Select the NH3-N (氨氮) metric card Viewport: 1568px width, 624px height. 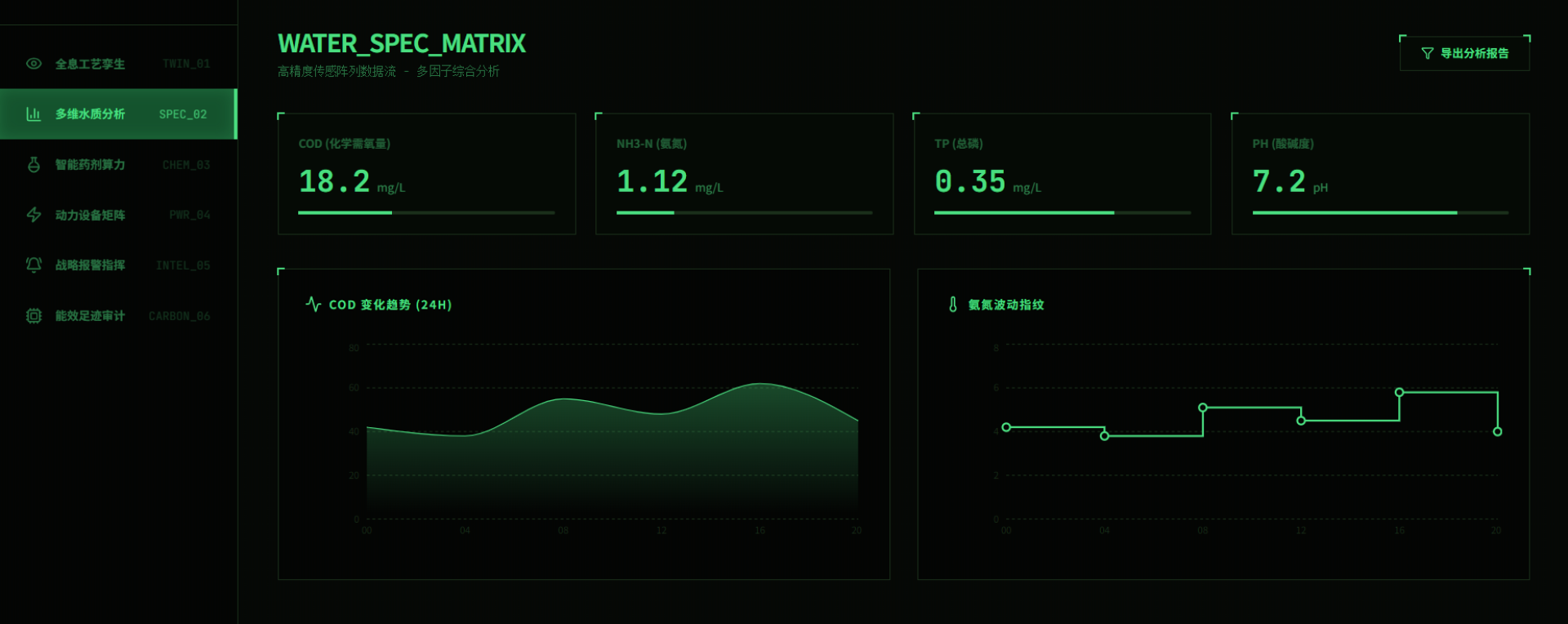tap(743, 174)
